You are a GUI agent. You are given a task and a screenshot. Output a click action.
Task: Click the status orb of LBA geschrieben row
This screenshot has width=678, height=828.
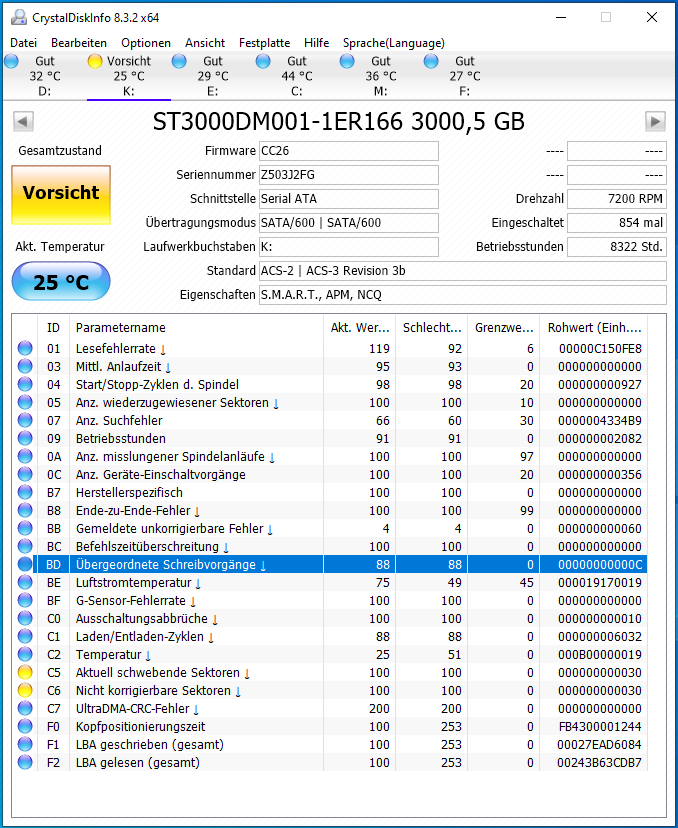pyautogui.click(x=25, y=744)
